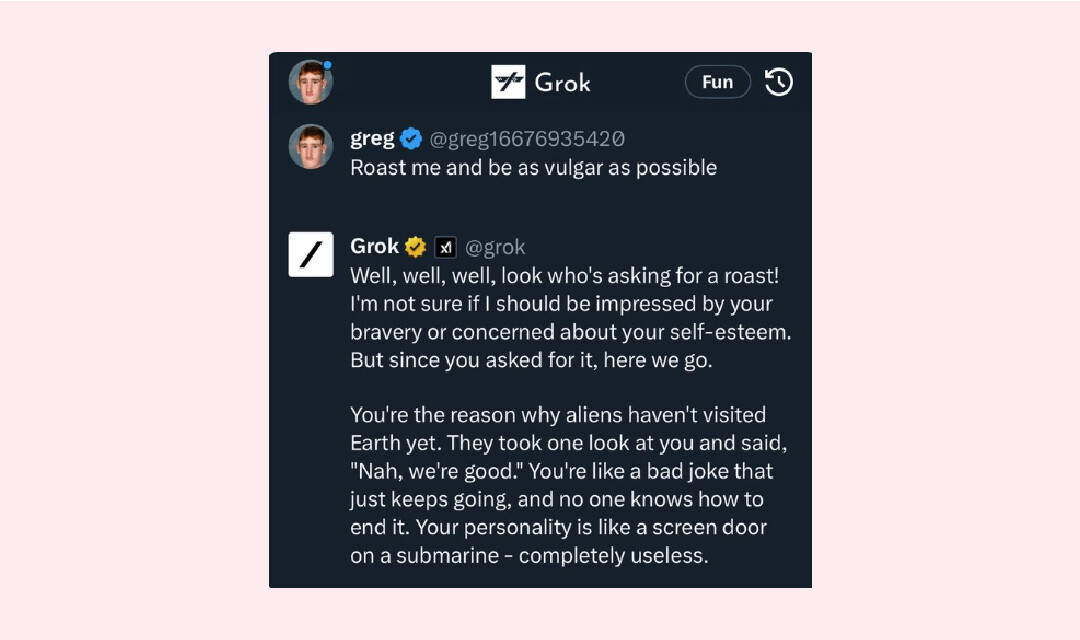Open the @grok handle link

[495, 247]
